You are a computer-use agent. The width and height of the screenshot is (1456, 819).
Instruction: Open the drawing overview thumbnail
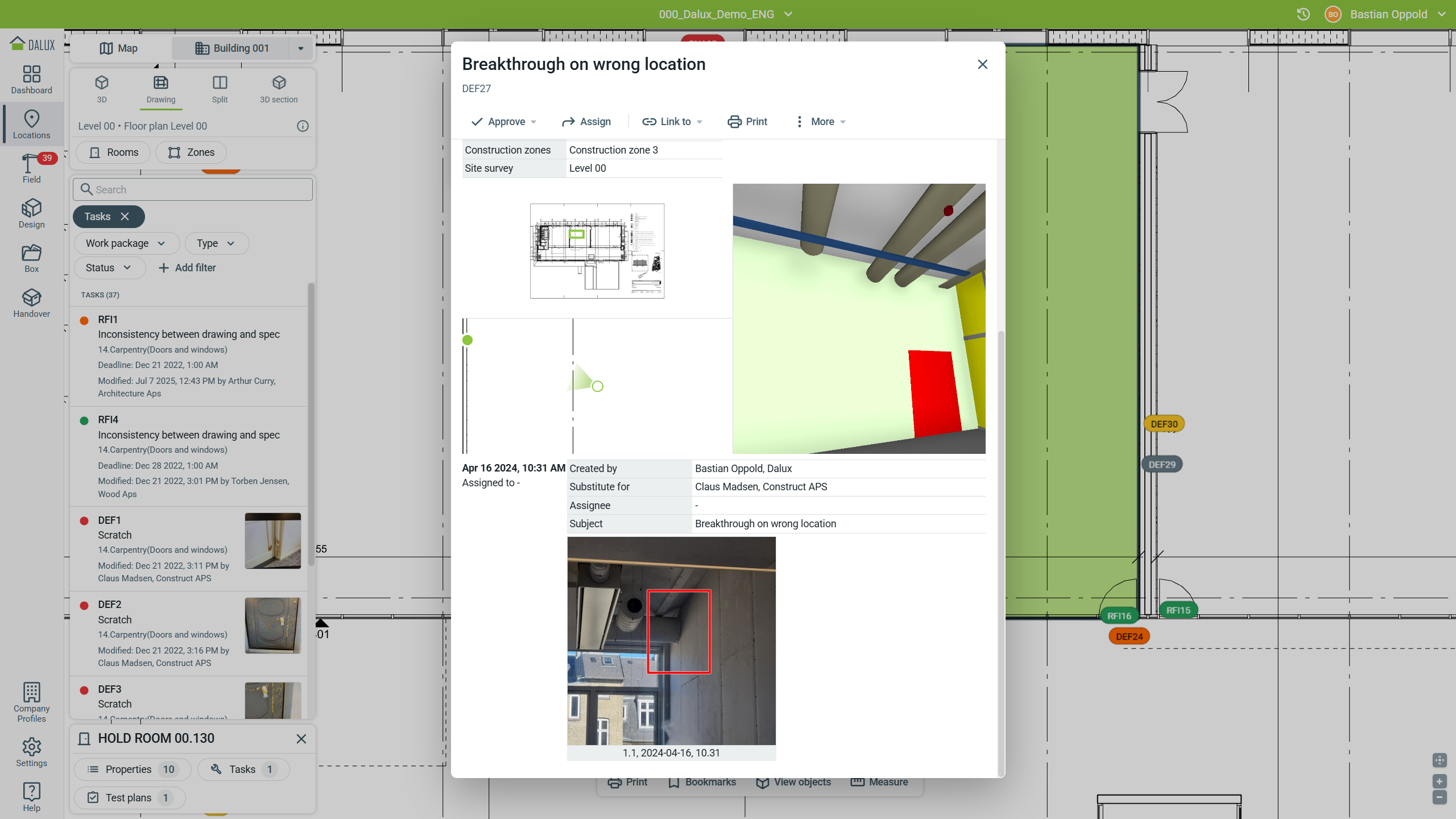(x=597, y=251)
